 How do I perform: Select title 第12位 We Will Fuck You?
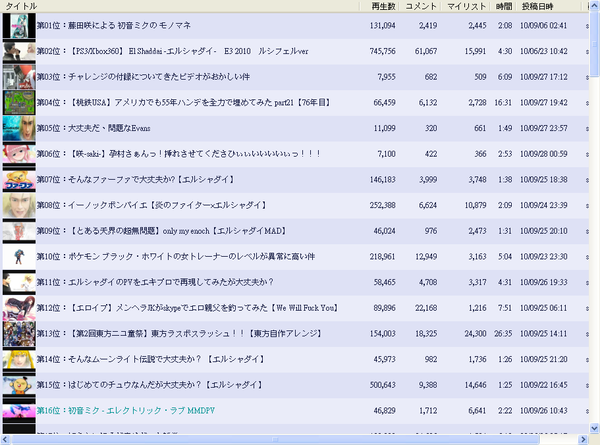pyautogui.click(x=188, y=308)
